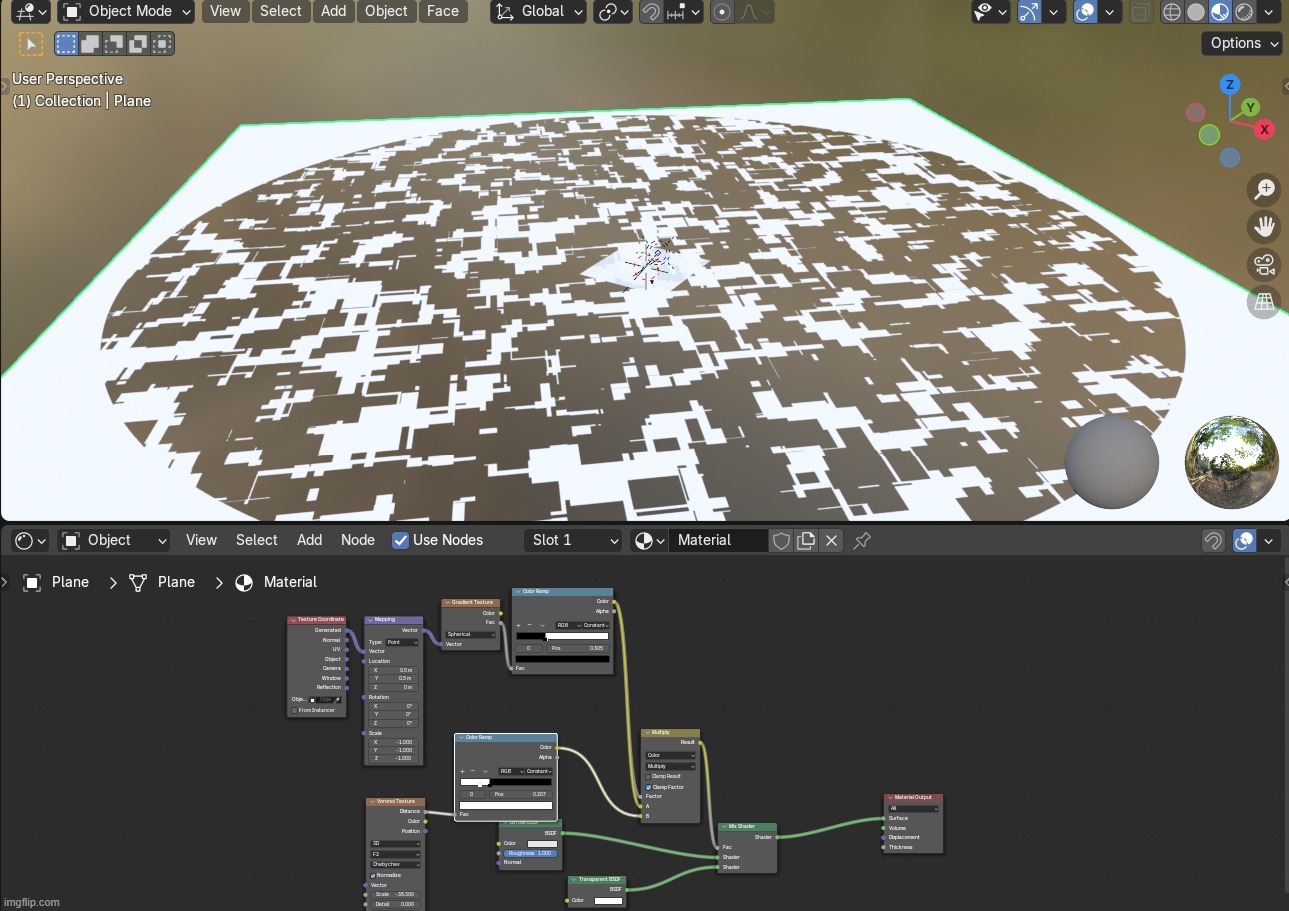Click the Roughness slider in Diffuse BSDF
Image resolution: width=1289 pixels, height=911 pixels.
coord(530,853)
